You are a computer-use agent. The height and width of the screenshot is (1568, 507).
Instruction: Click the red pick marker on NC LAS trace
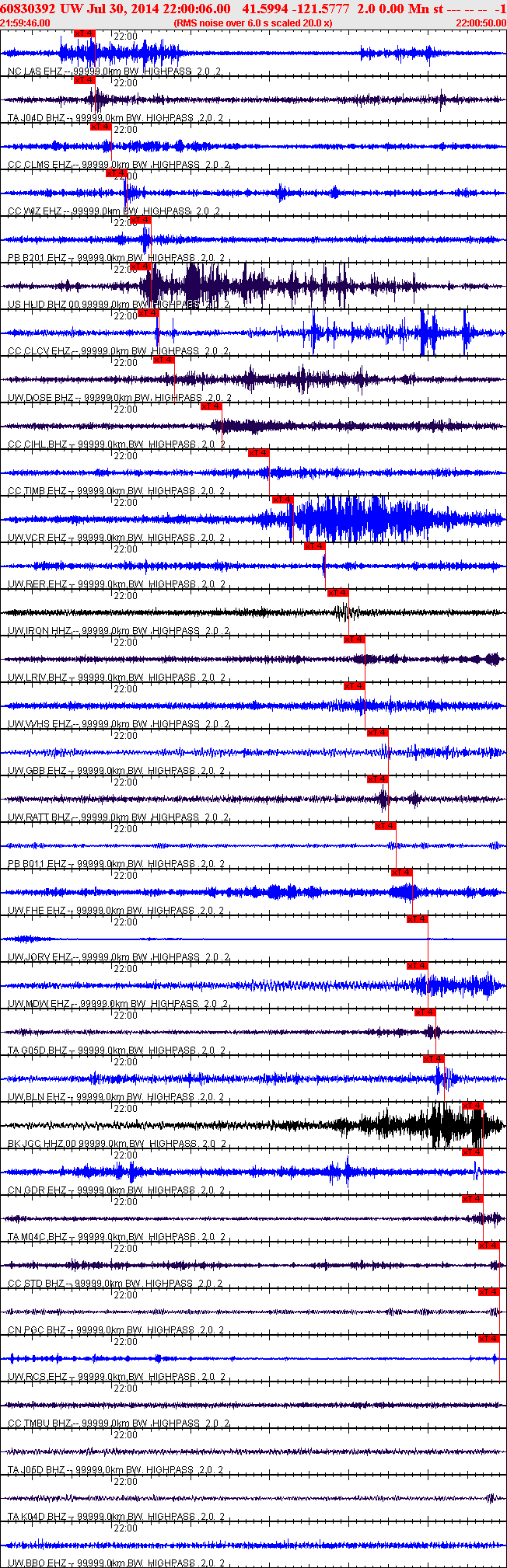pyautogui.click(x=85, y=33)
